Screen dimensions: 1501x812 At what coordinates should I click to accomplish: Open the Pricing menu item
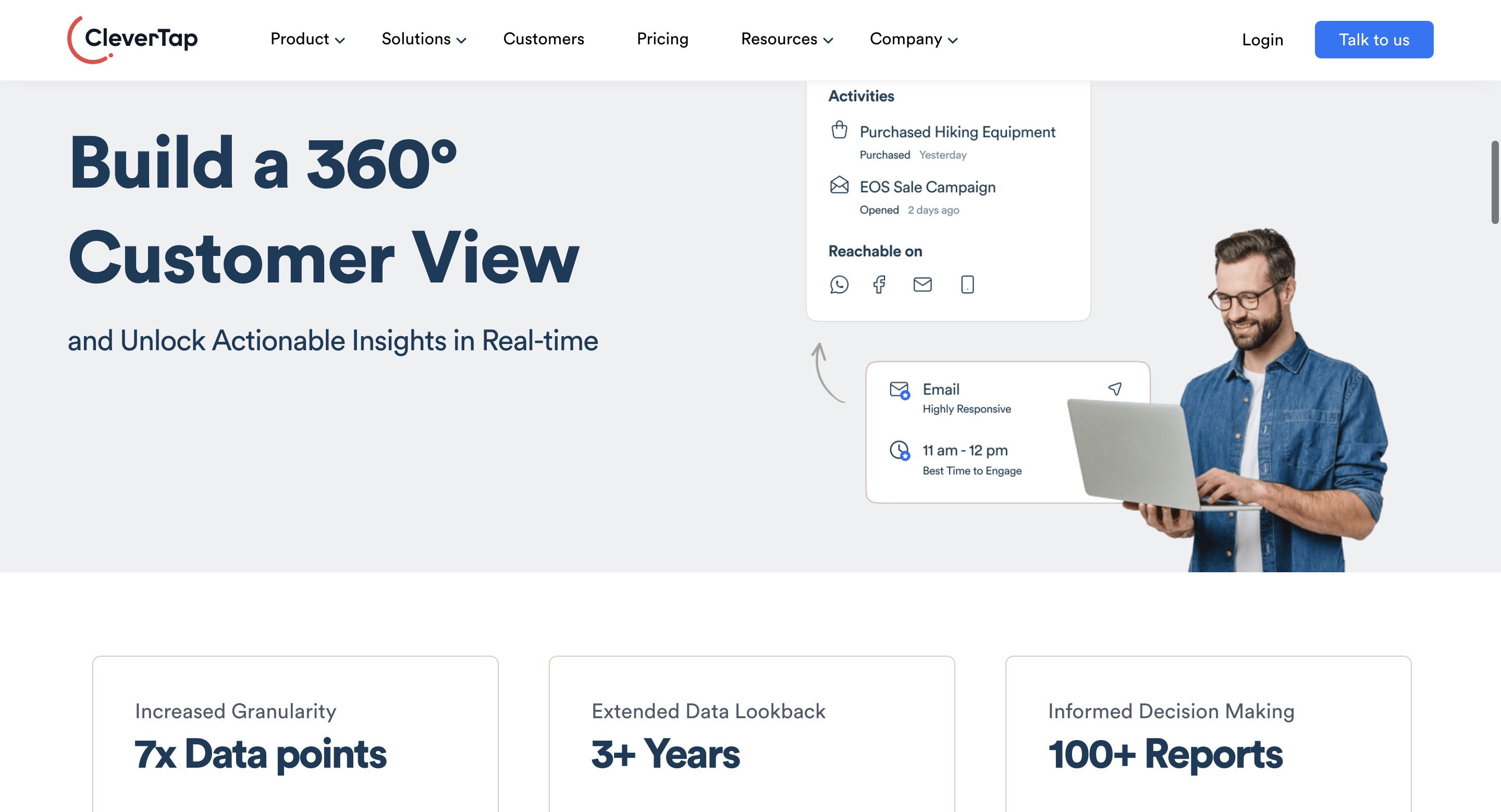tap(662, 39)
